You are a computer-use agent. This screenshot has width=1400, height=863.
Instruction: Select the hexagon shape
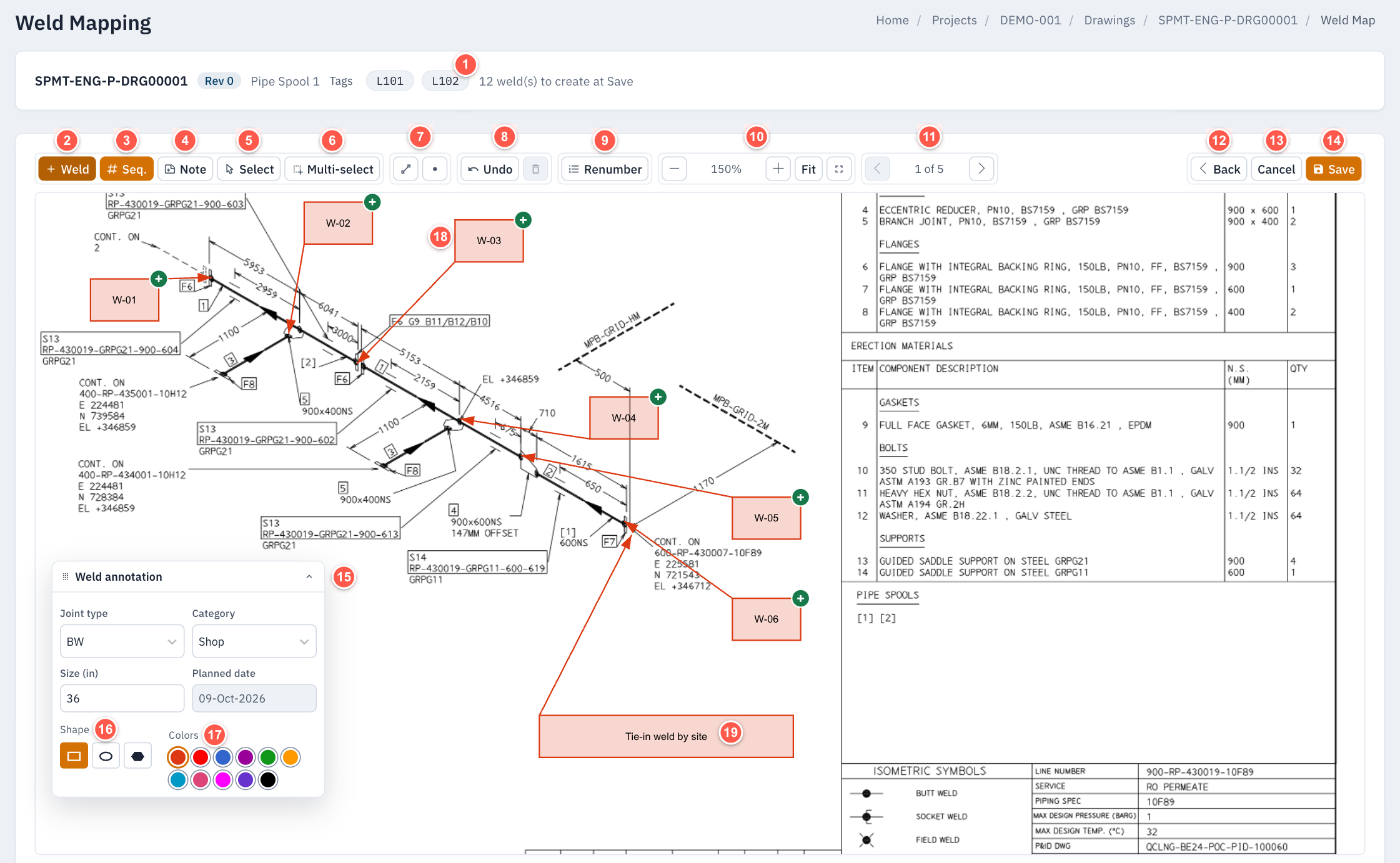[138, 756]
